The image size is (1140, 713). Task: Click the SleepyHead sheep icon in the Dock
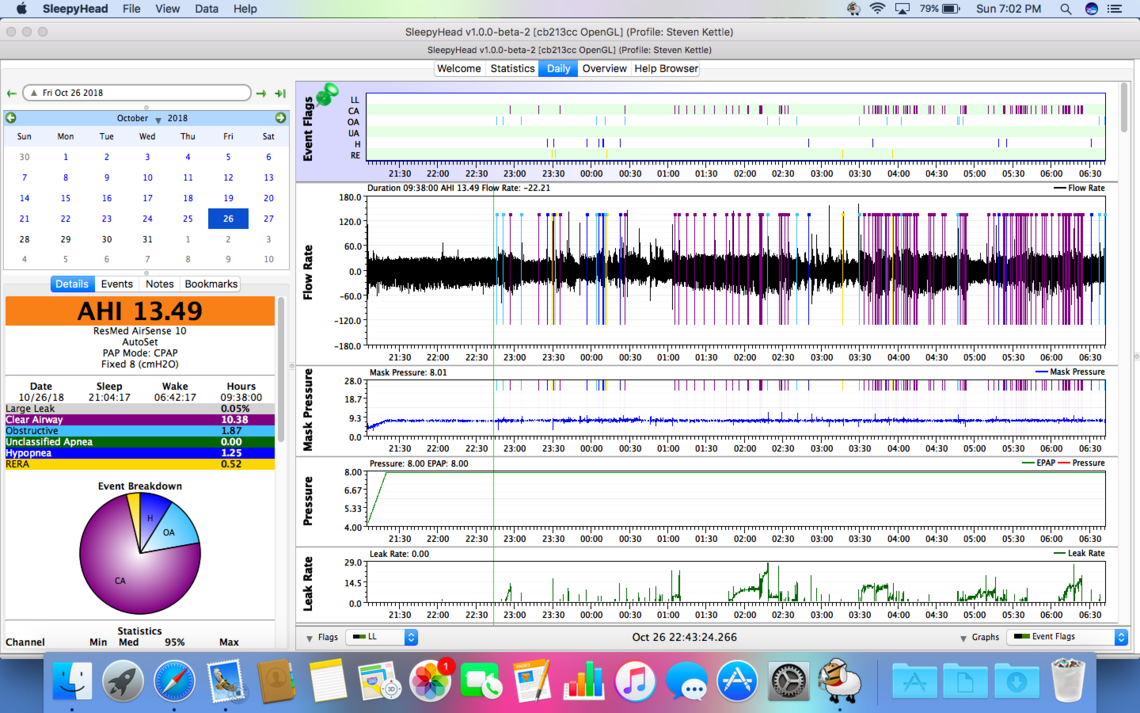tap(840, 681)
